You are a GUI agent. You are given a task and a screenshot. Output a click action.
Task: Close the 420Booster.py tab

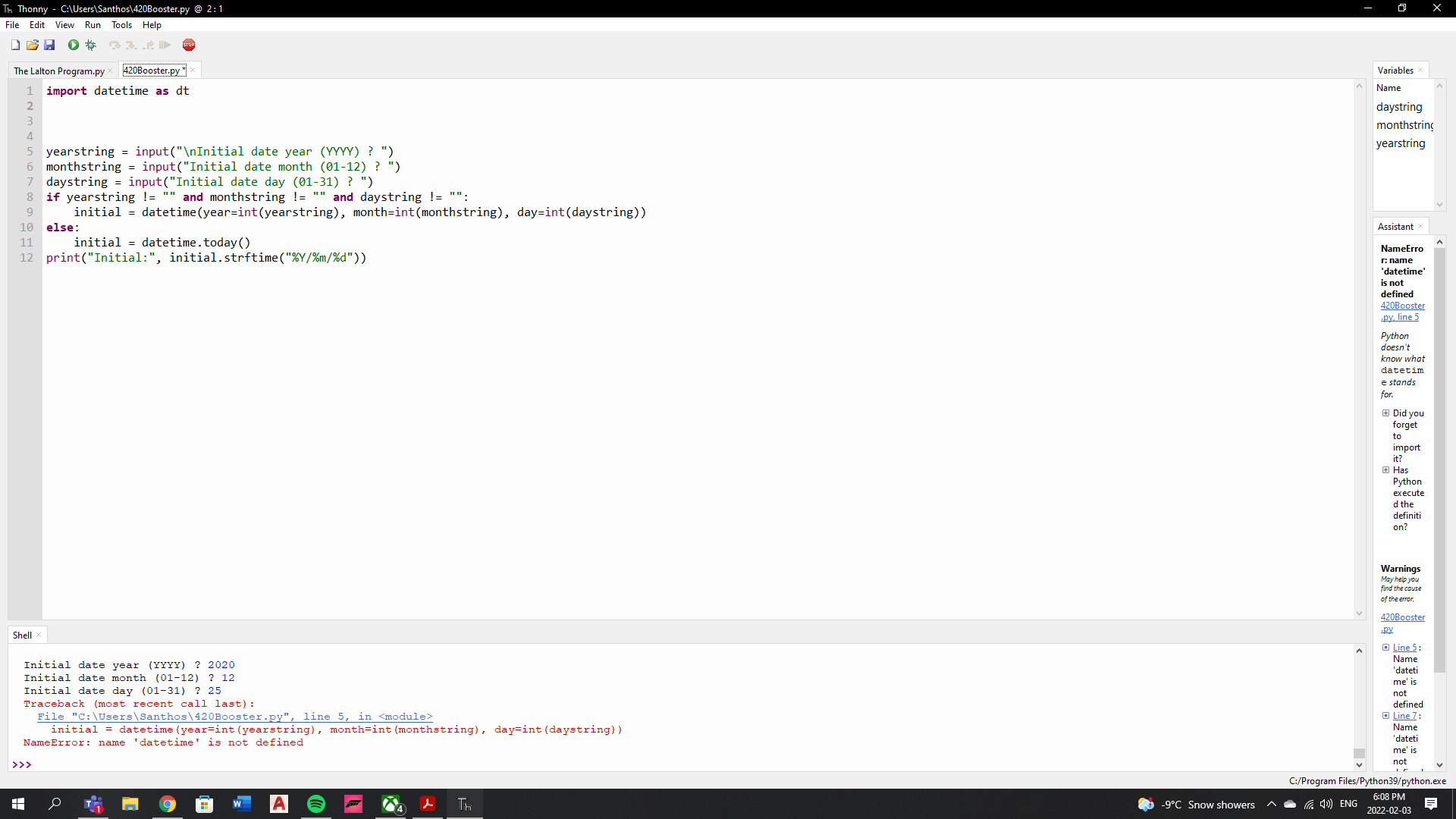pyautogui.click(x=193, y=71)
